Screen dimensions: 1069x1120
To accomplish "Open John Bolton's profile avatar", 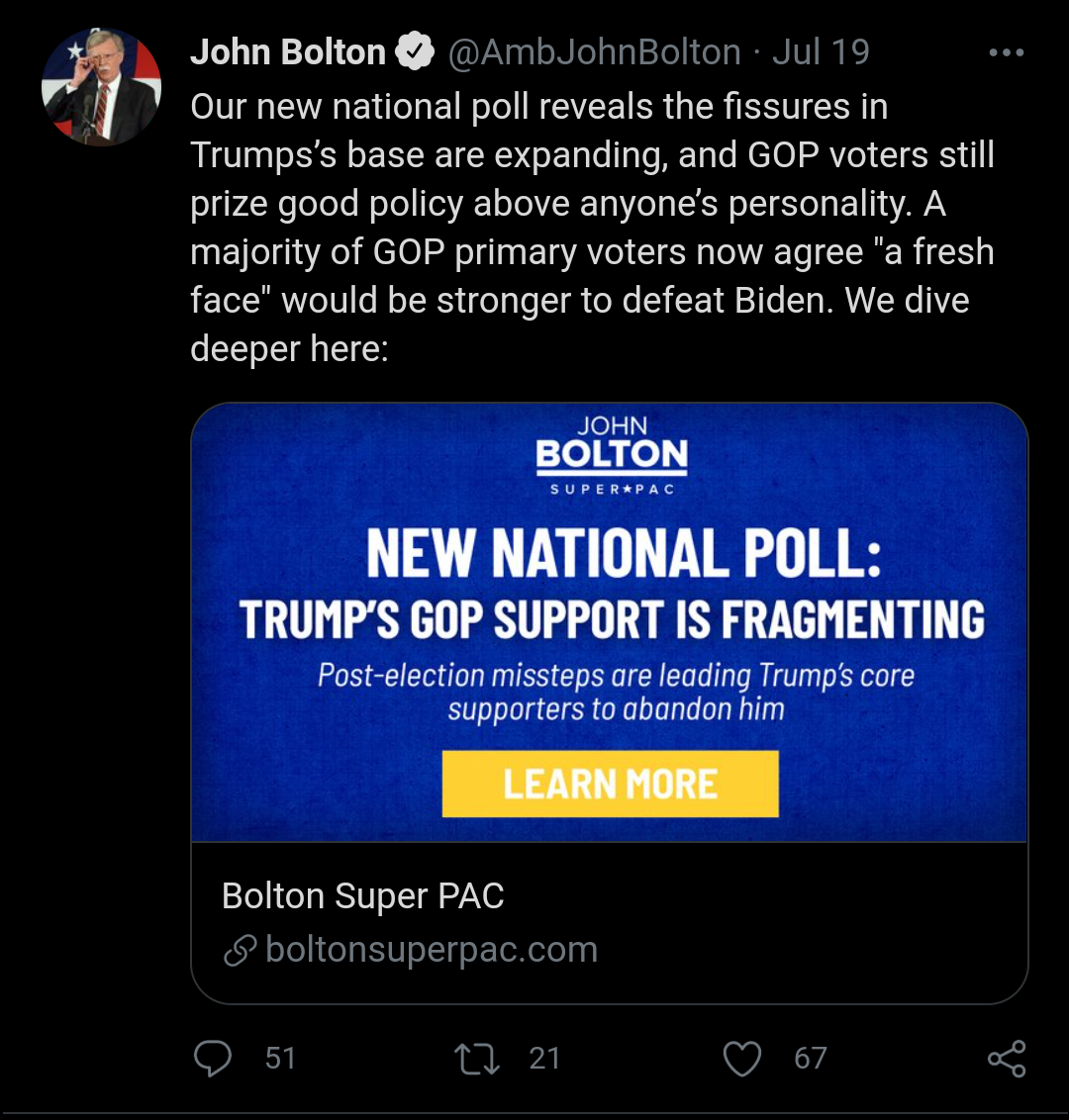I will click(101, 87).
